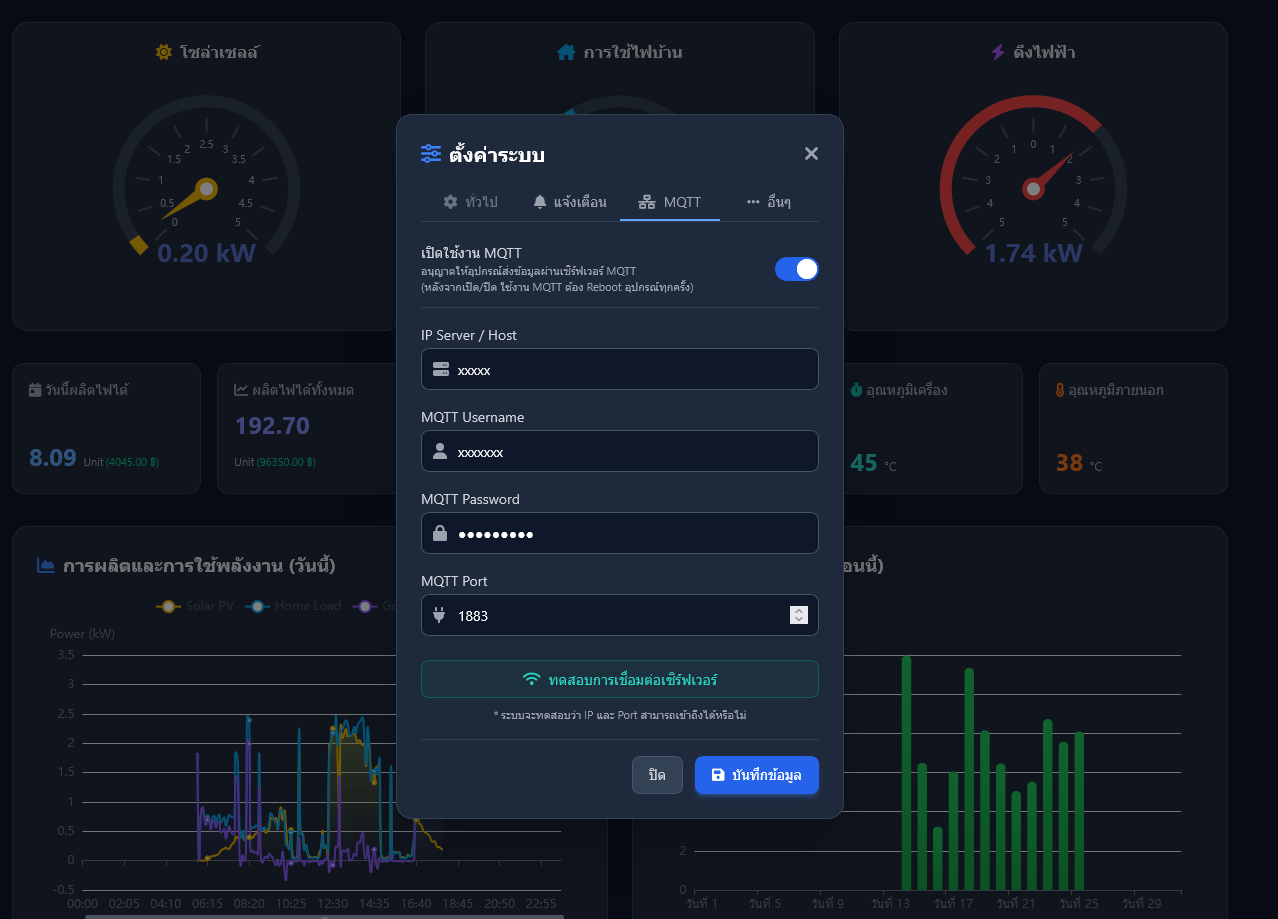1278x919 pixels.
Task: Click the lock icon in password field
Action: 440,533
